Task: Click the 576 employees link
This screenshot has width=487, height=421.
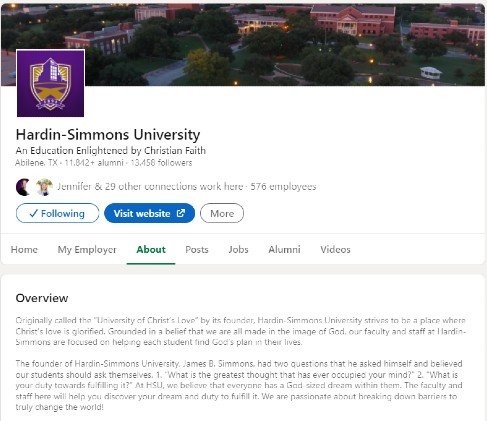Action: 283,186
